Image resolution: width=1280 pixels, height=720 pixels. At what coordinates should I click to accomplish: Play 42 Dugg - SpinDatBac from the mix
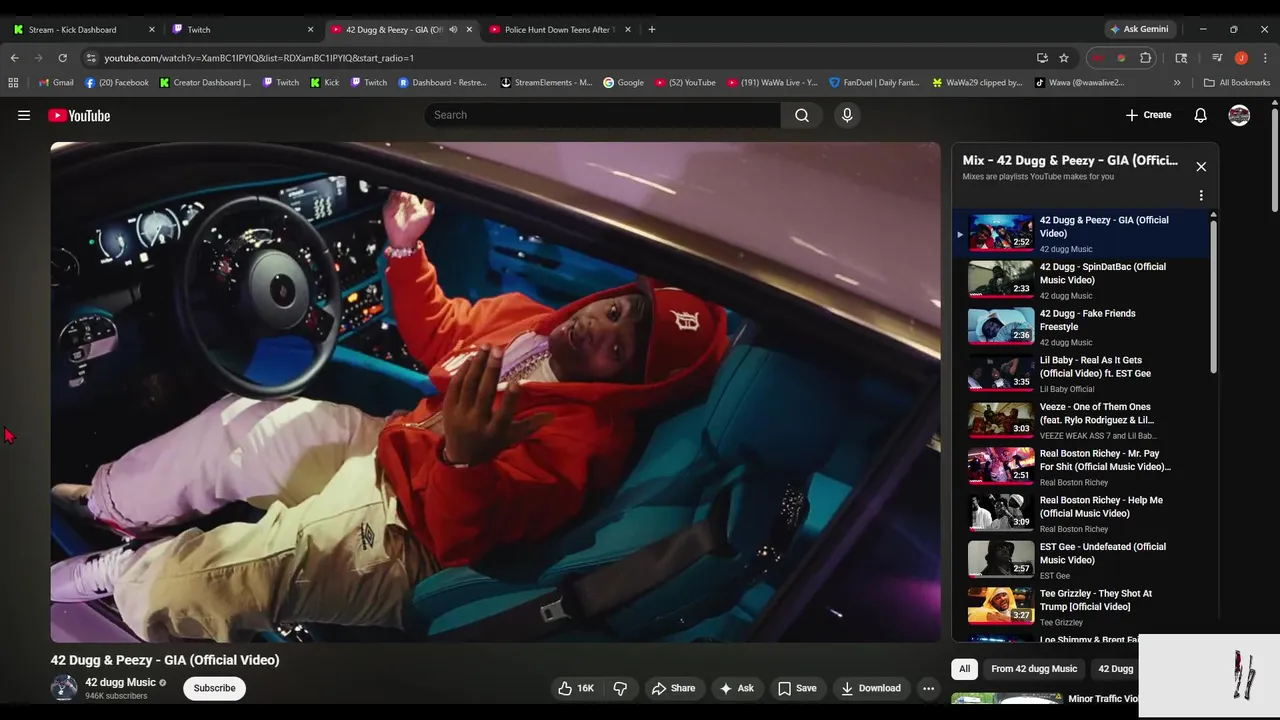[x=1080, y=280]
